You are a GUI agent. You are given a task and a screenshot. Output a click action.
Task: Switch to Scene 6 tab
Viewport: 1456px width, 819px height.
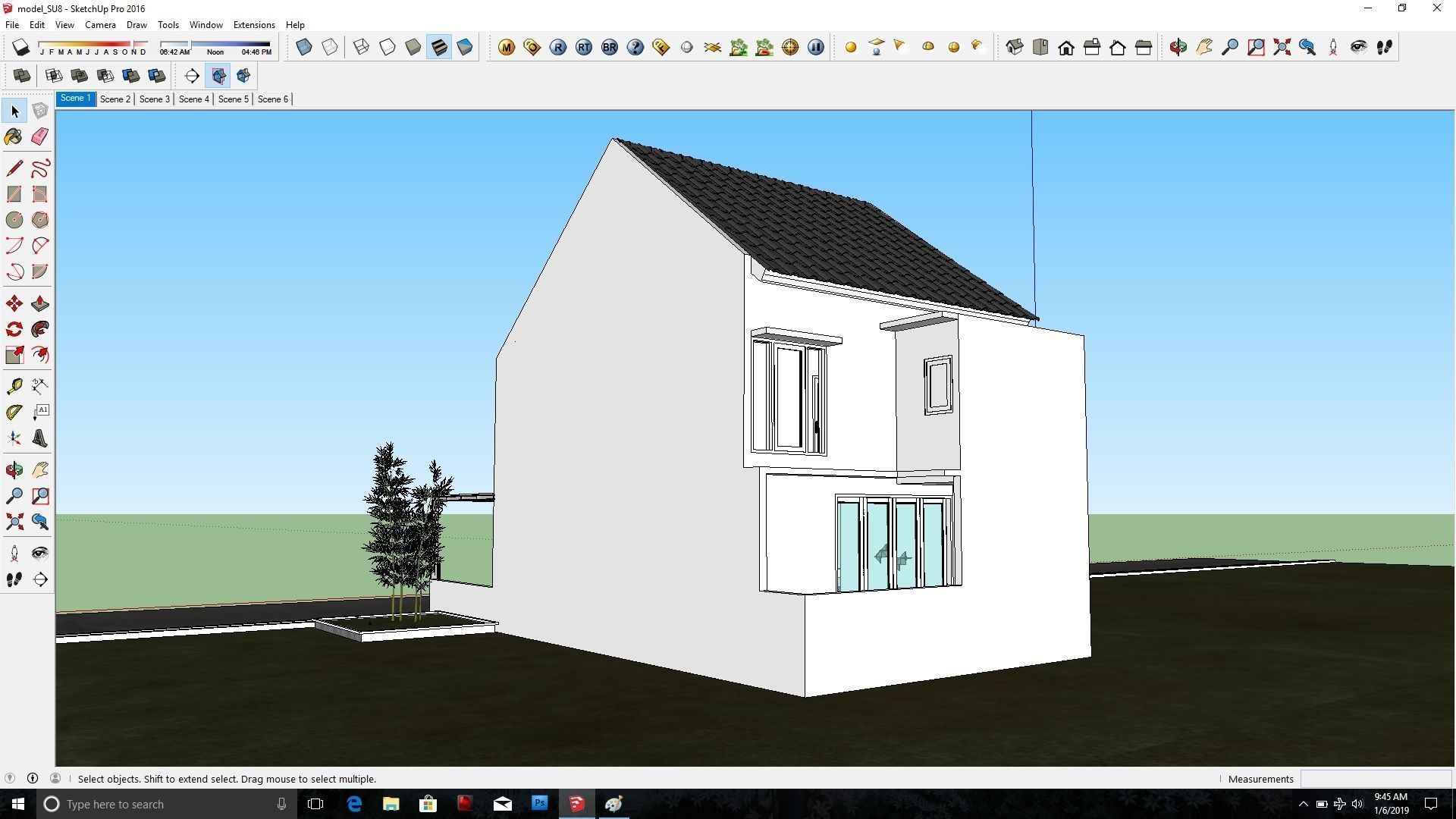273,99
